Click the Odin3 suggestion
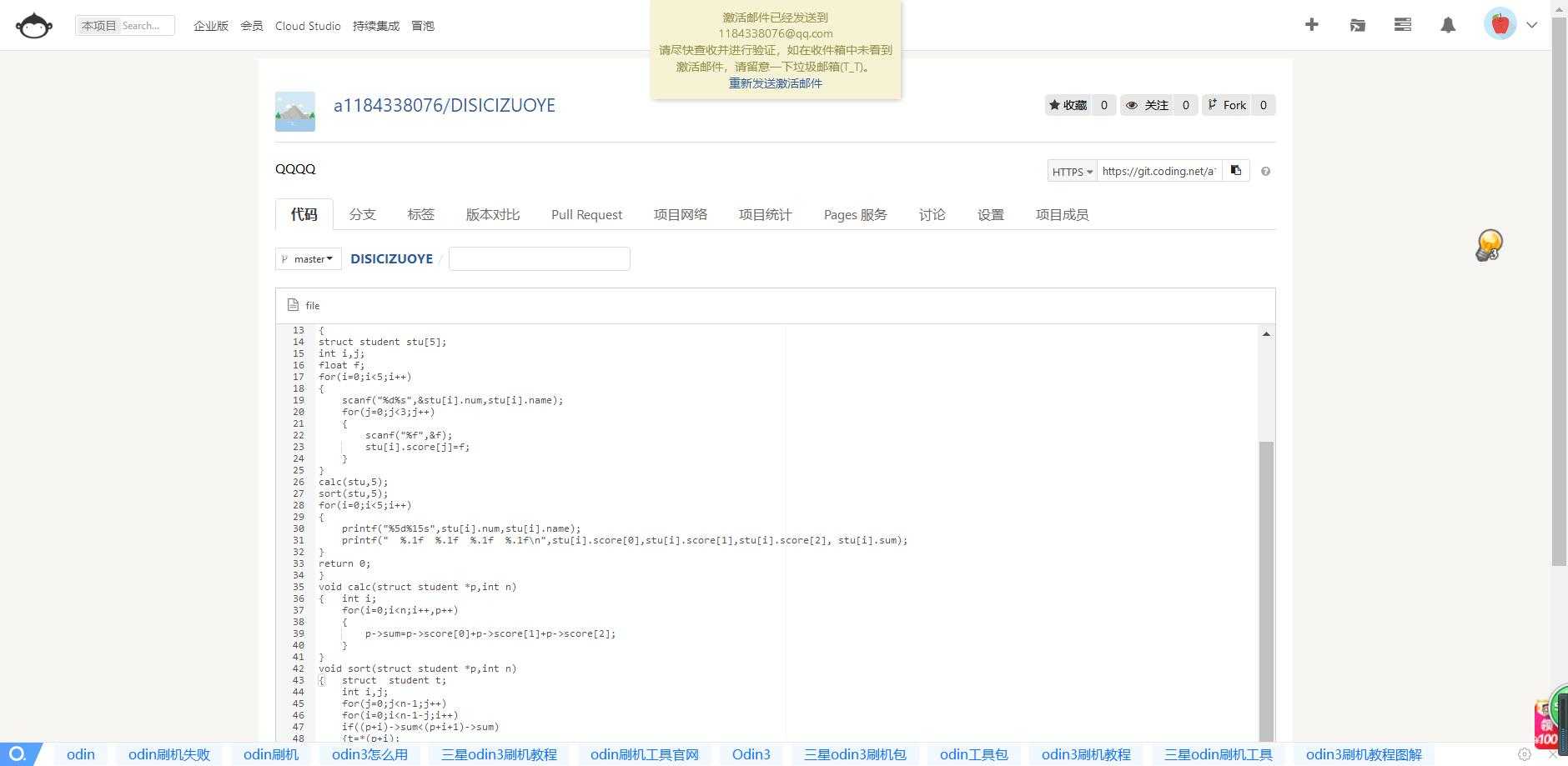Screen dimensions: 1568x766 751,754
